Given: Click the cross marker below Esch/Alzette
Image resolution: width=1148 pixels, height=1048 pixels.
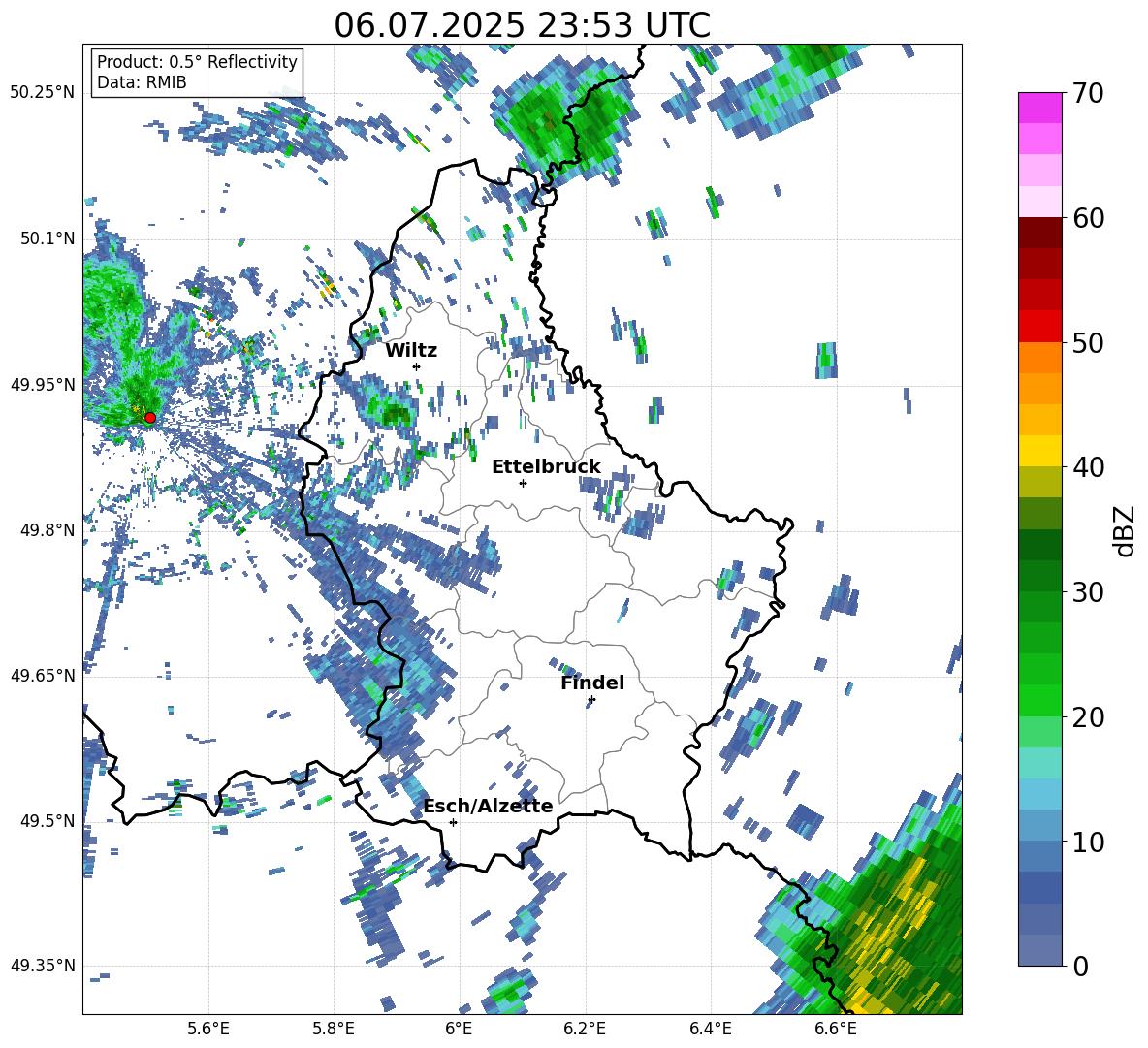Looking at the screenshot, I should pos(453,822).
